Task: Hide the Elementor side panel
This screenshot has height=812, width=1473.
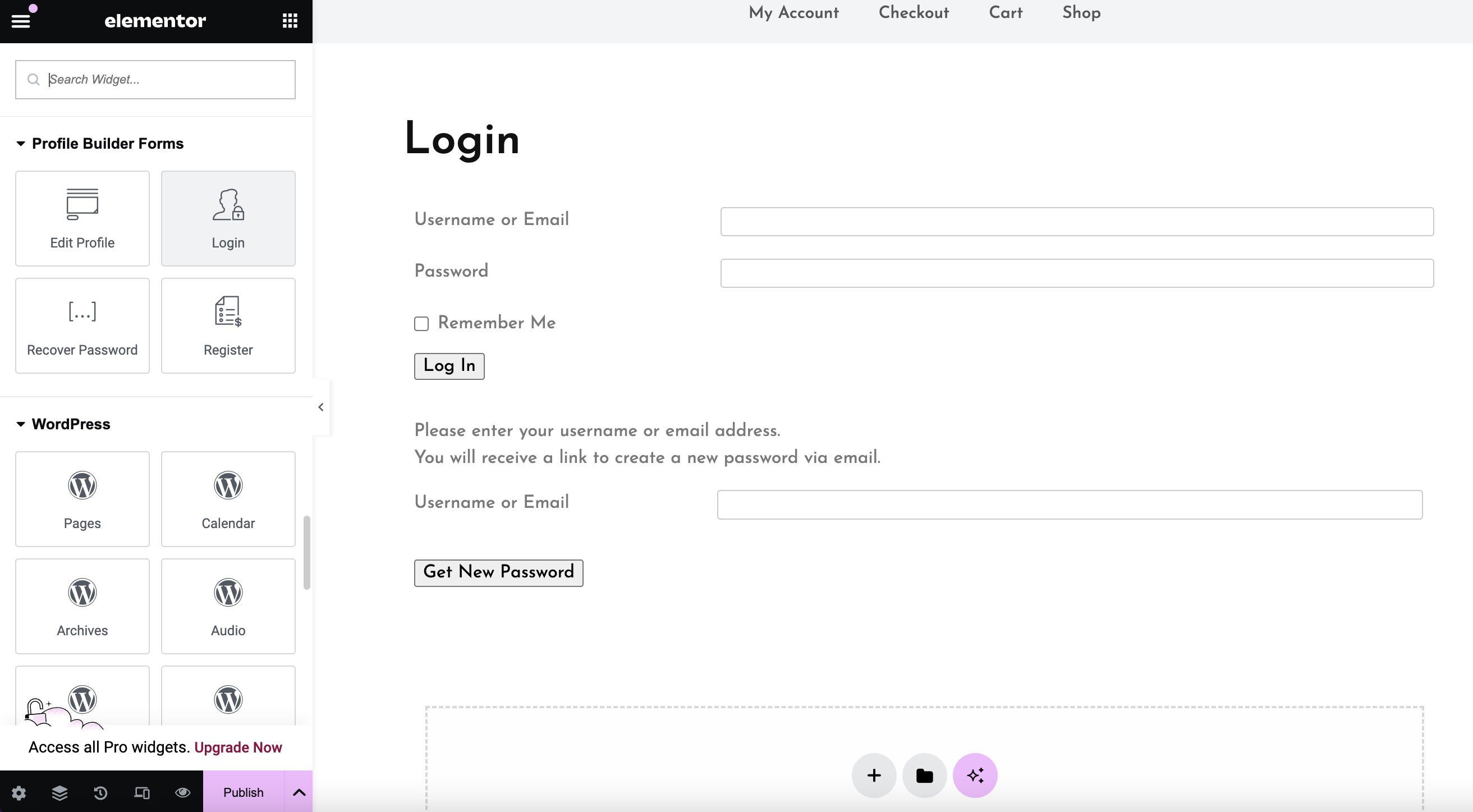Action: [x=321, y=407]
